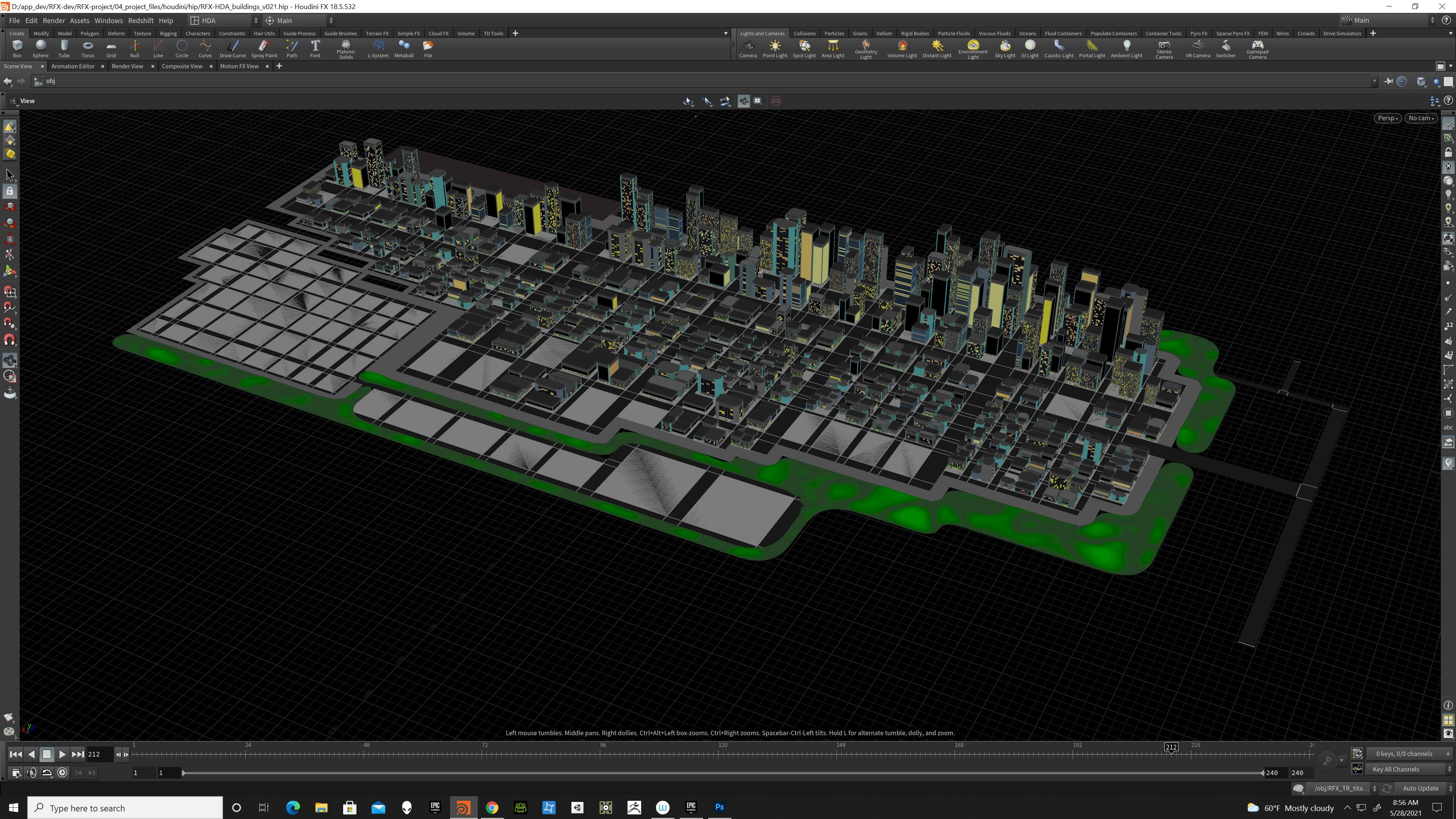
Task: Open Chrome from the taskbar
Action: click(492, 807)
